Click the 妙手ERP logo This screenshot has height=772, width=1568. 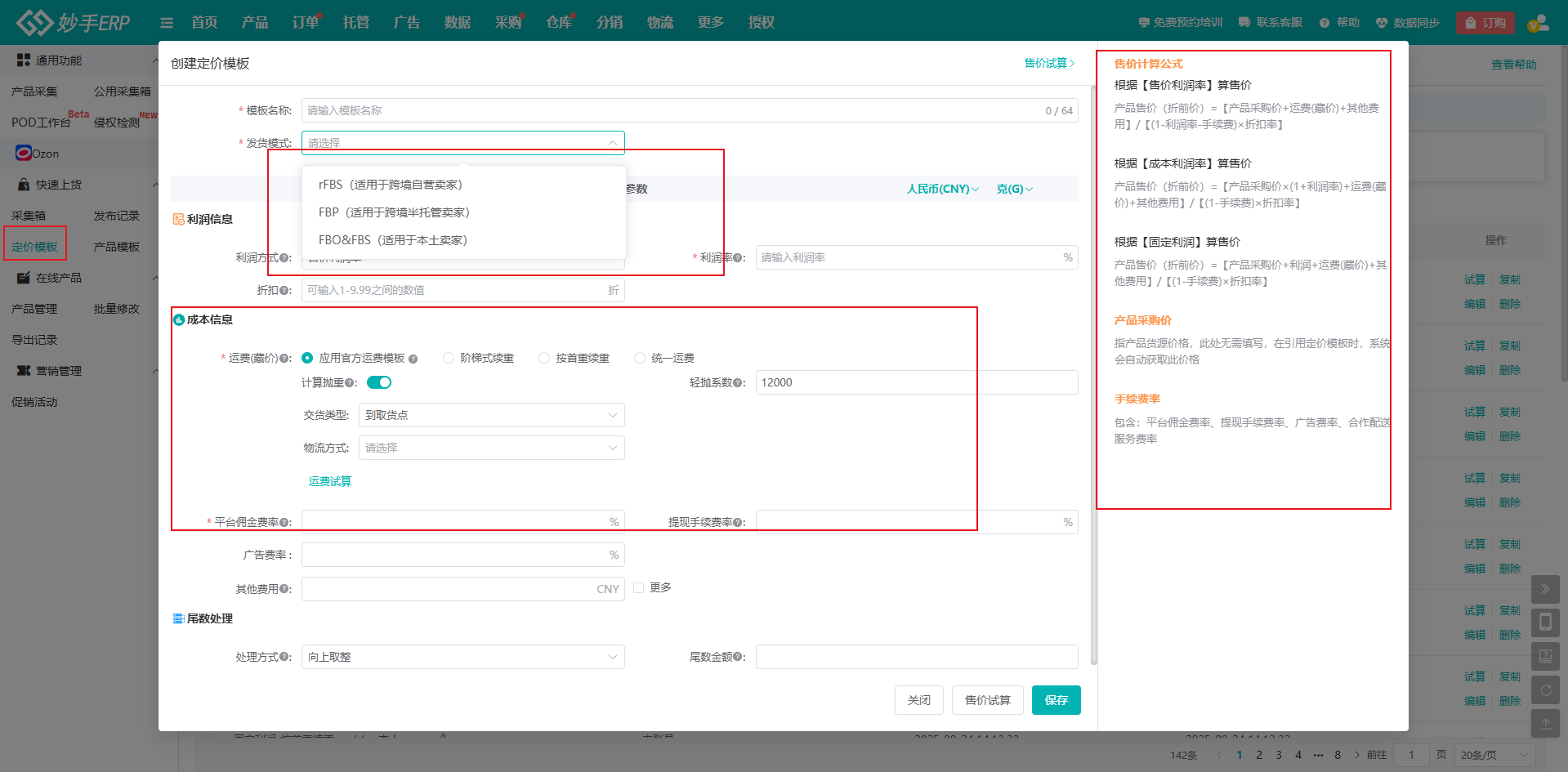(74, 22)
